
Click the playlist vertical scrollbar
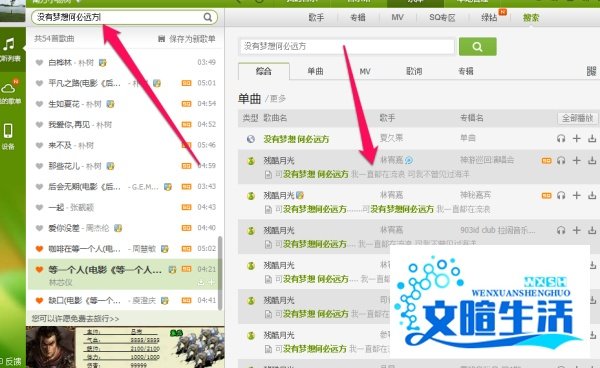220,273
